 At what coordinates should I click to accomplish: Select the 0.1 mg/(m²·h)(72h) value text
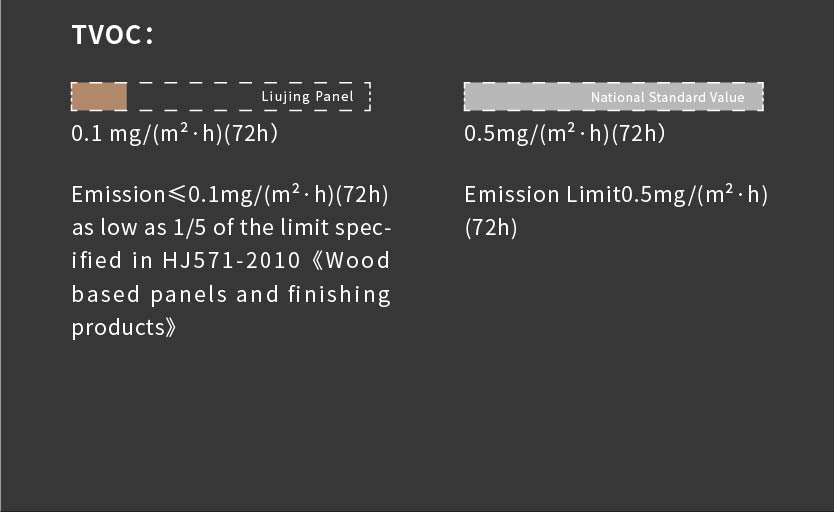tap(174, 134)
